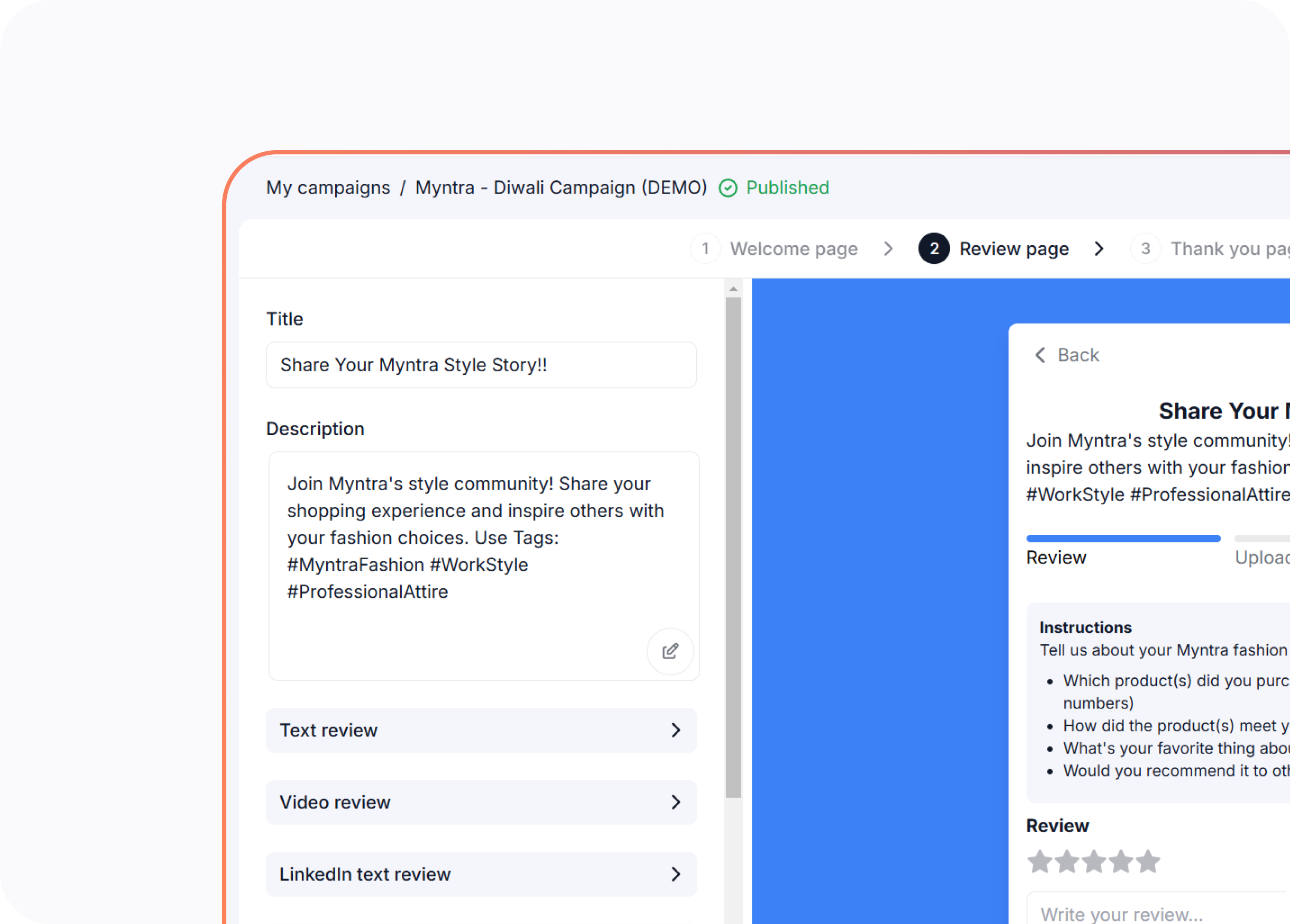The image size is (1290, 924).
Task: Click the green Published checkmark icon
Action: (729, 188)
